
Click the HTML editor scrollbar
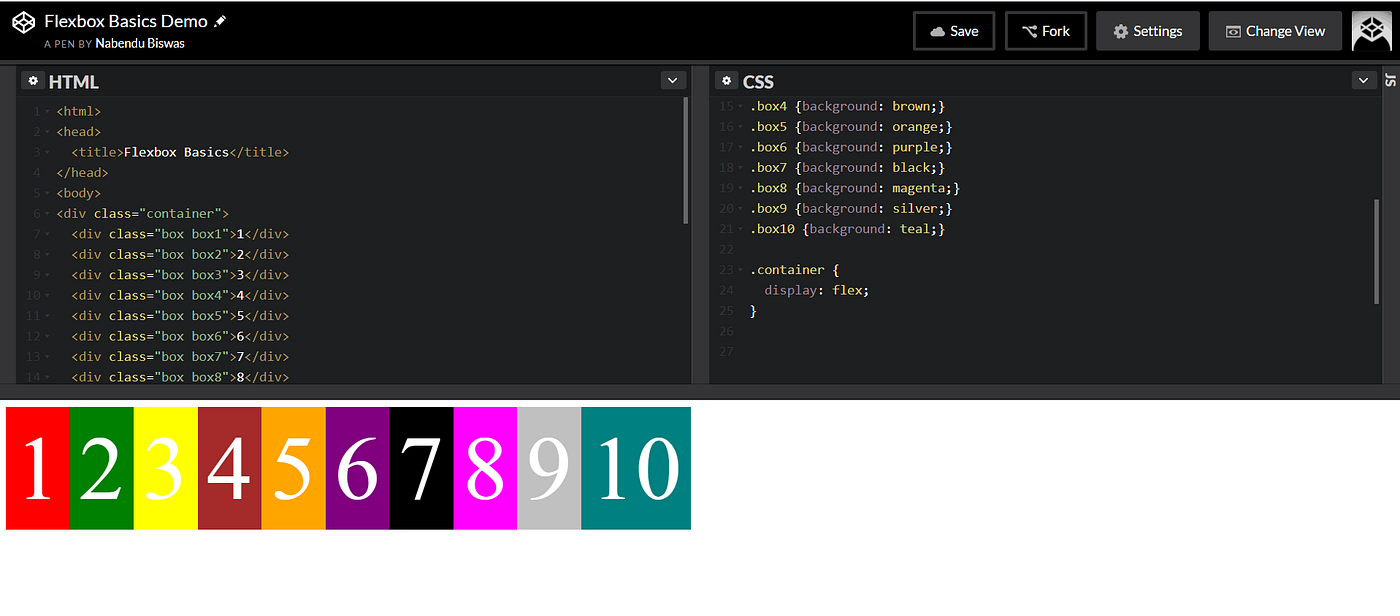[x=685, y=160]
